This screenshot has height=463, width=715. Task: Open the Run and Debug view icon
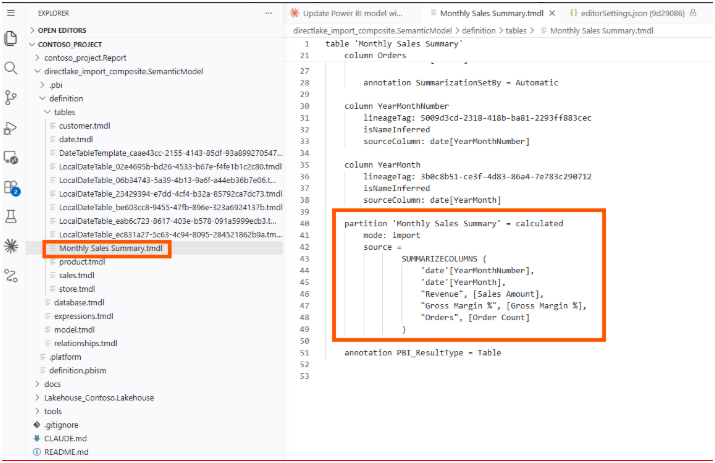coord(11,128)
